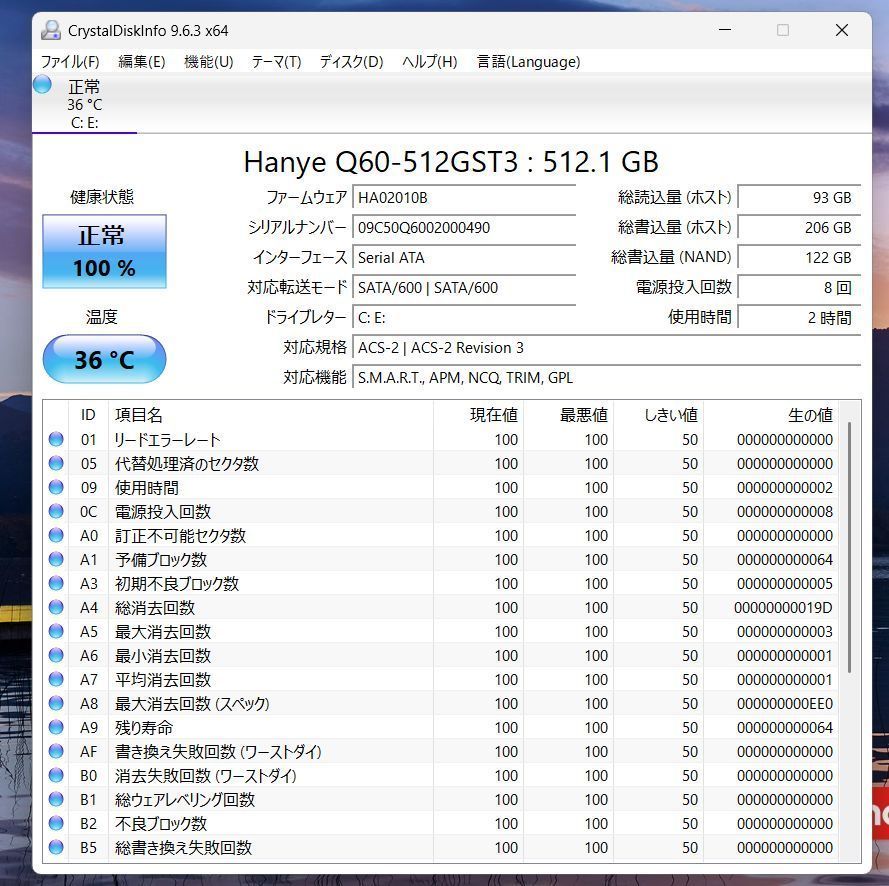
Task: Click status orb for 05 代替処理済のセクタ数 row
Action: [56, 463]
